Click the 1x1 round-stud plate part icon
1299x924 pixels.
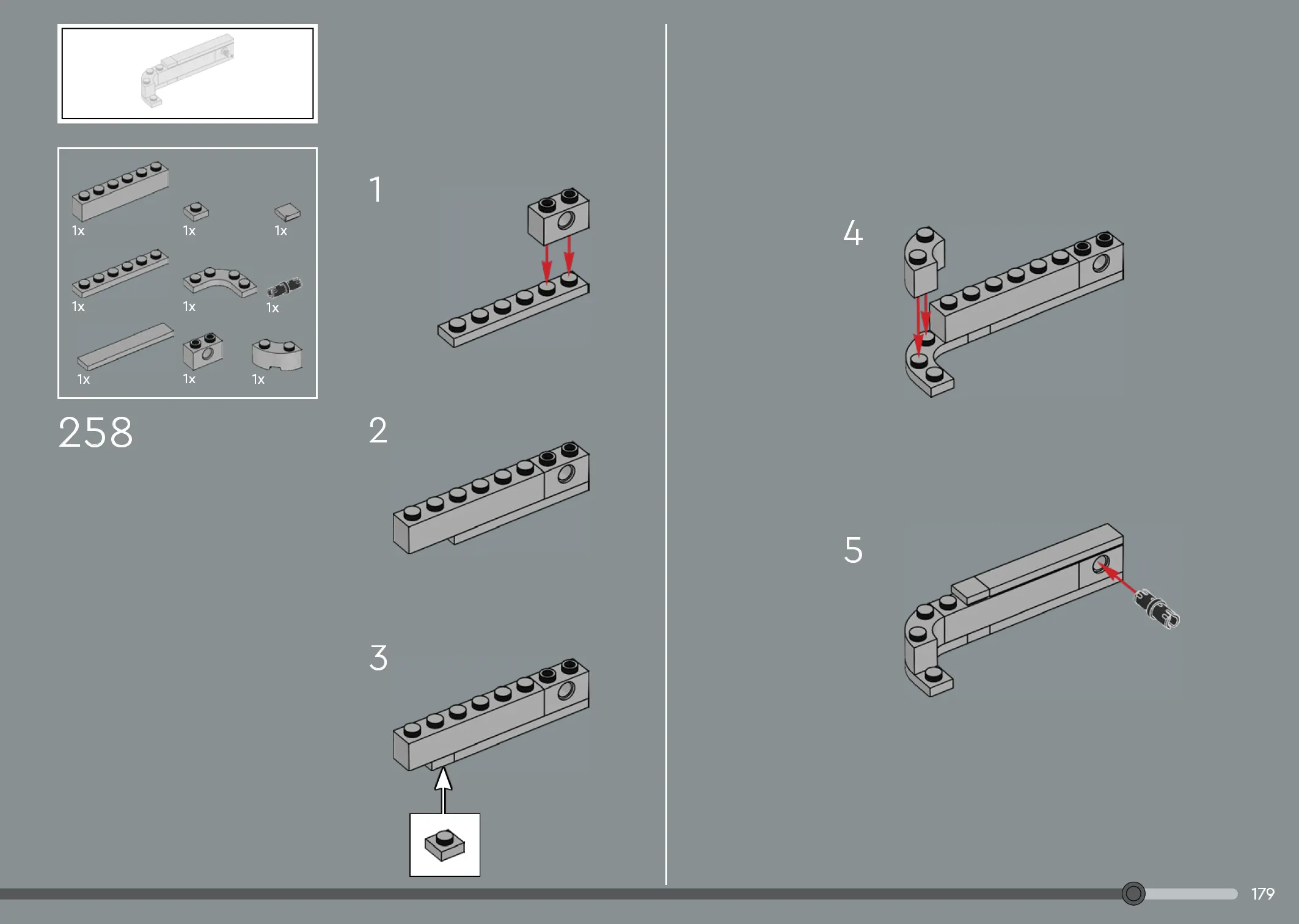[x=196, y=211]
